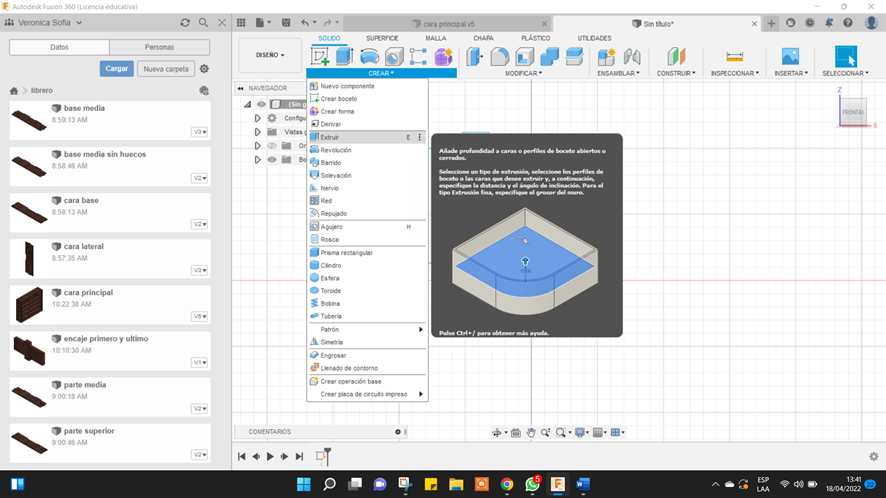886x498 pixels.
Task: Expand the MODIFICAR dropdown menu
Action: (x=523, y=73)
